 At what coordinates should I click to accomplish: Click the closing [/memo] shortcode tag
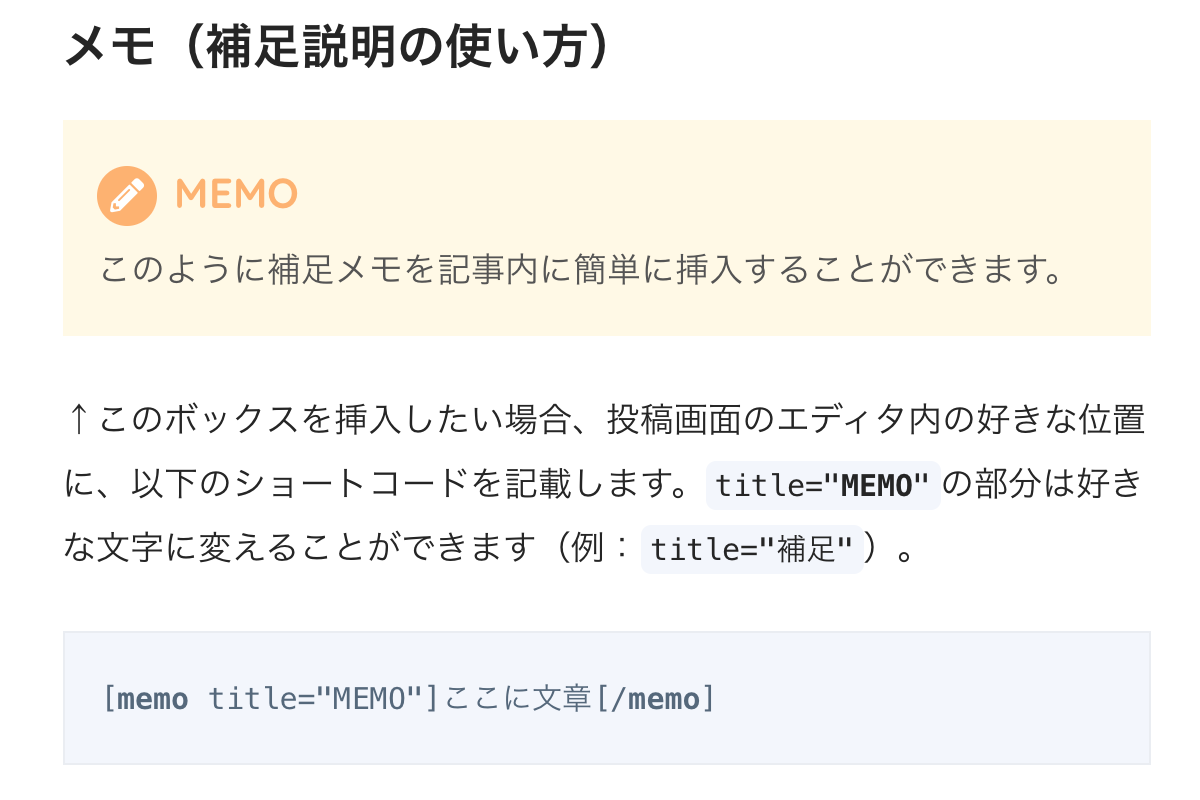click(655, 698)
